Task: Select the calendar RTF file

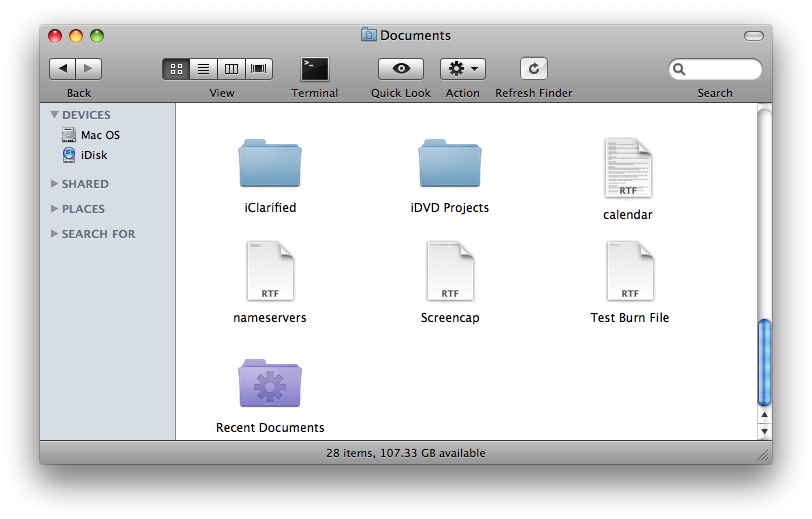Action: tap(628, 169)
